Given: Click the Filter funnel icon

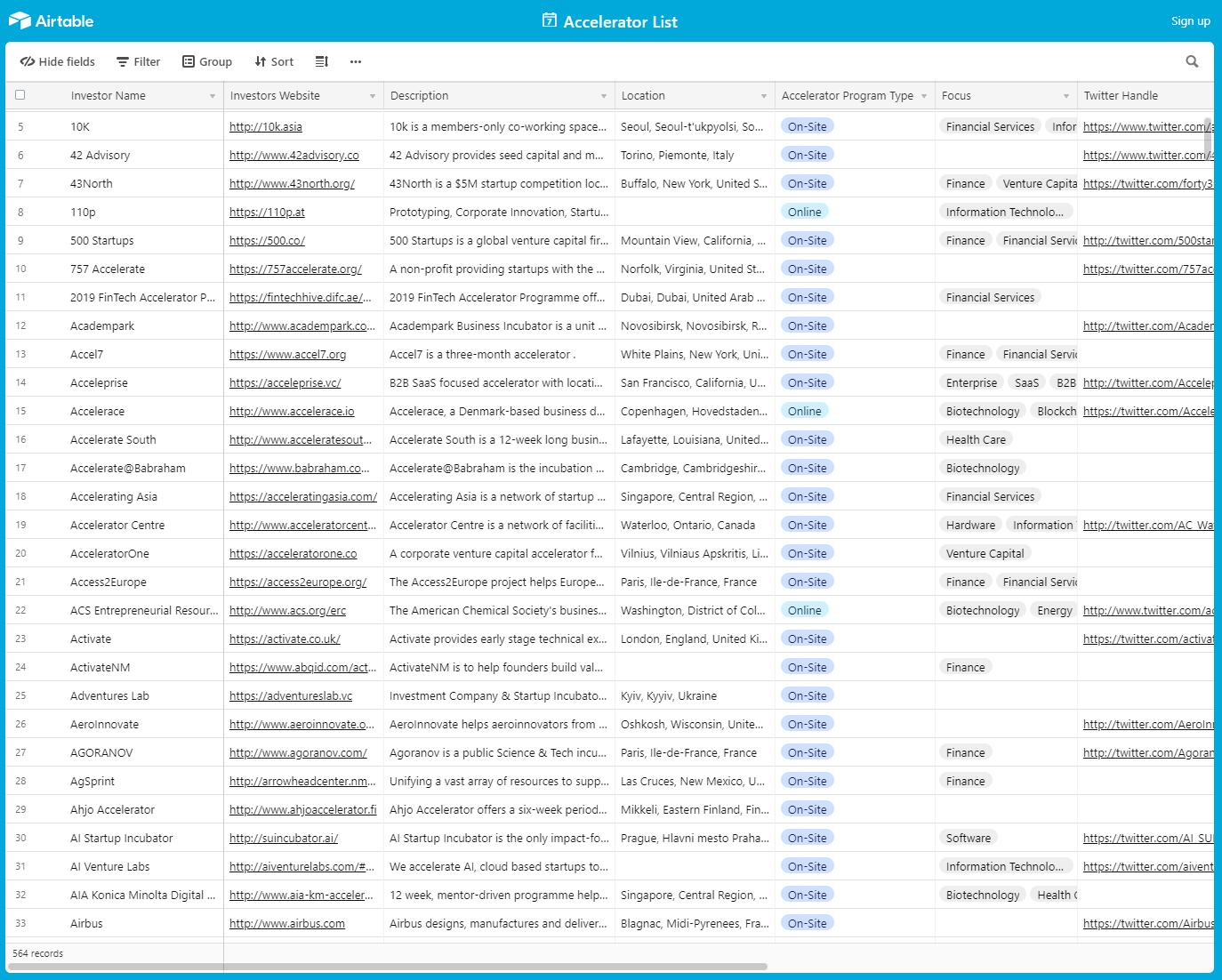Looking at the screenshot, I should [x=123, y=61].
